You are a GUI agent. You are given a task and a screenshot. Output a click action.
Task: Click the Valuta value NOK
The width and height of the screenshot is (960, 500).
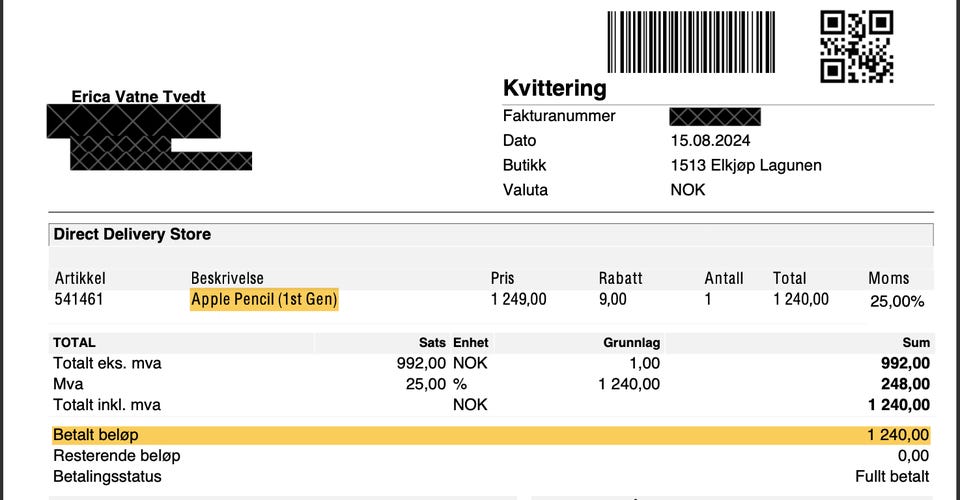[x=687, y=189]
